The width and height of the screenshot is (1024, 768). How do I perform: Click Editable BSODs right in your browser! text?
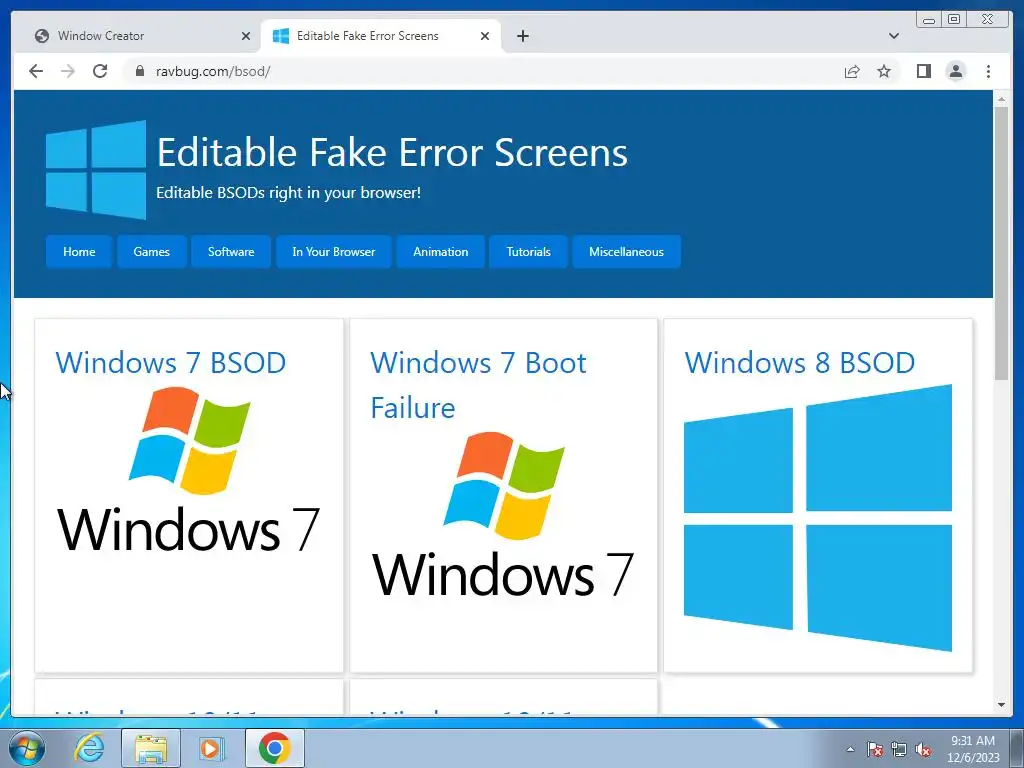point(289,193)
